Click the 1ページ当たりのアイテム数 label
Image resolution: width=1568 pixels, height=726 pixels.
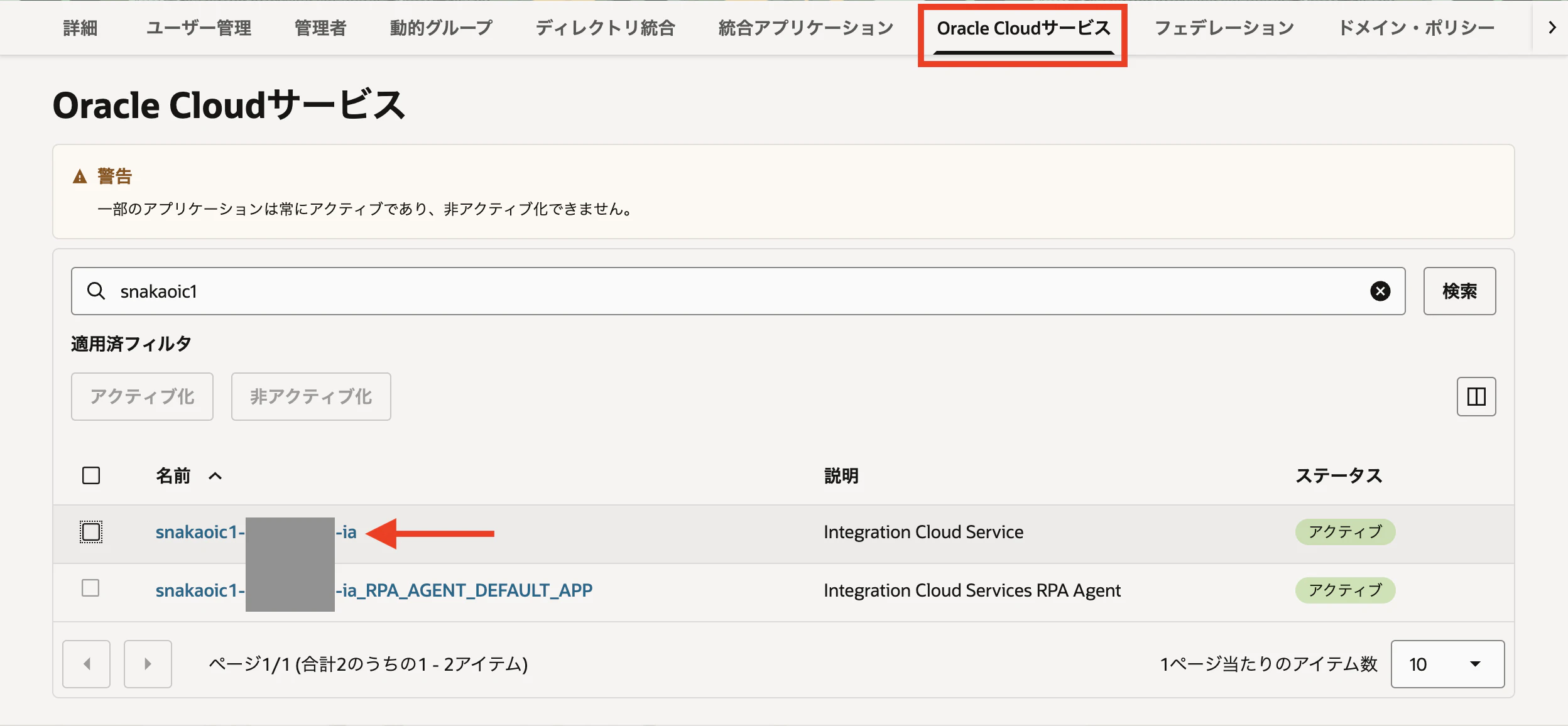1268,664
